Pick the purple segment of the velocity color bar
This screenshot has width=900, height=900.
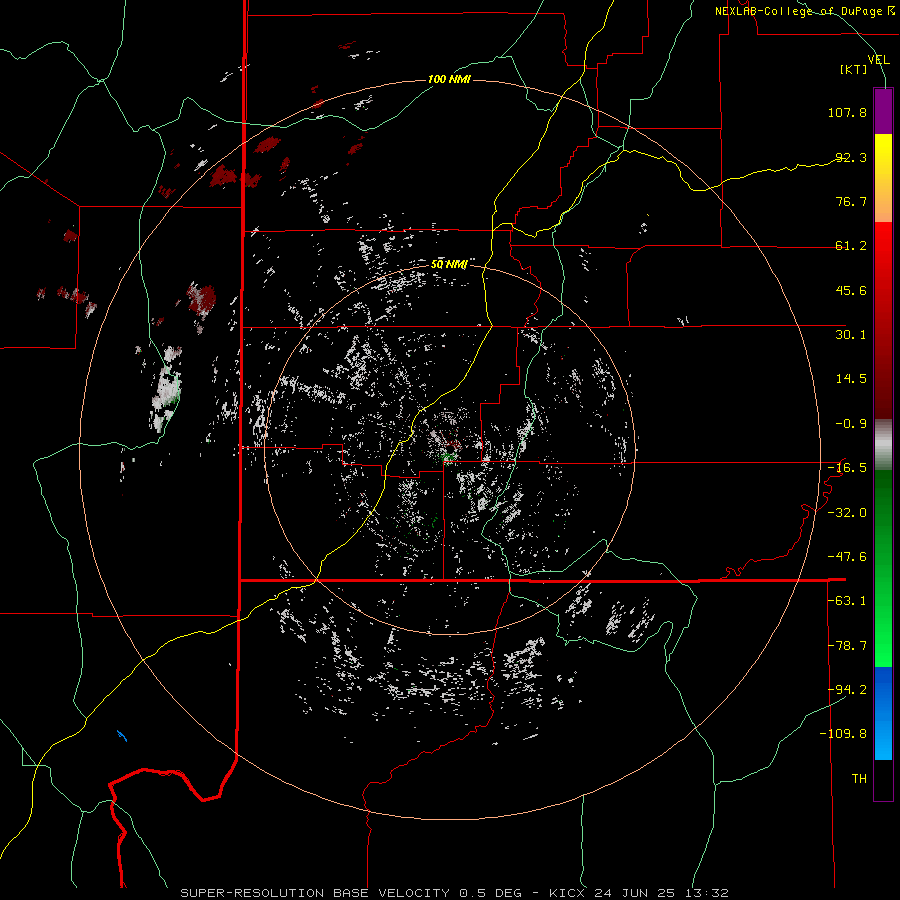[x=883, y=111]
